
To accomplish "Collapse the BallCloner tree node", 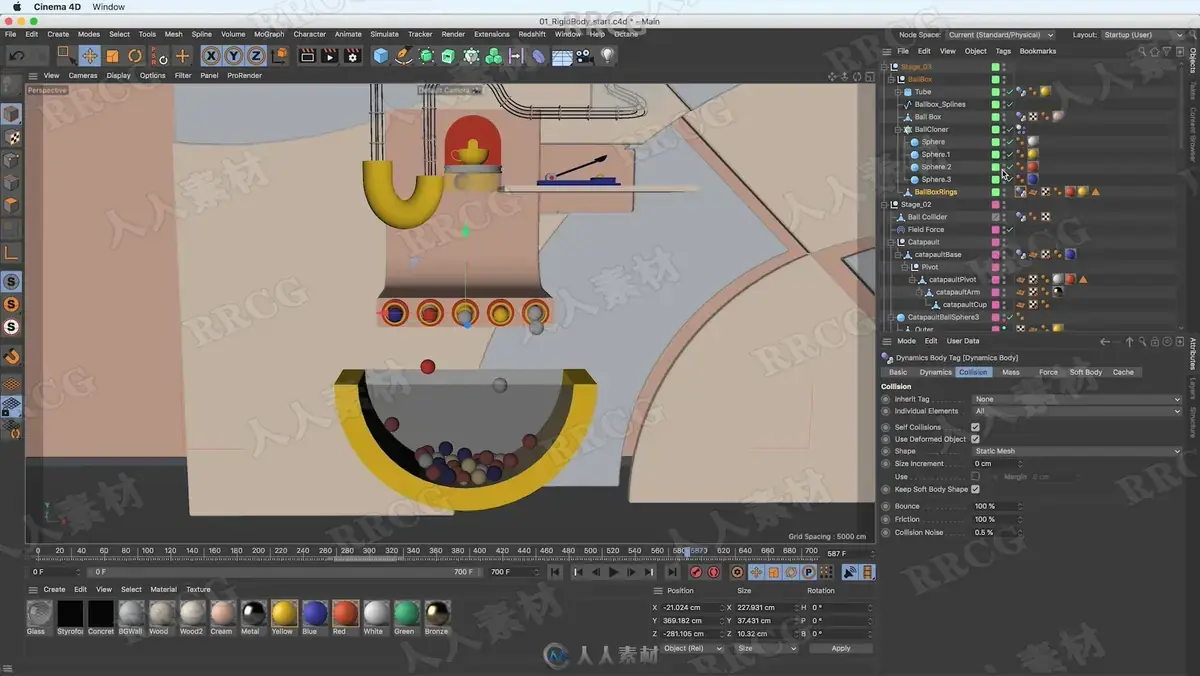I will [x=897, y=129].
